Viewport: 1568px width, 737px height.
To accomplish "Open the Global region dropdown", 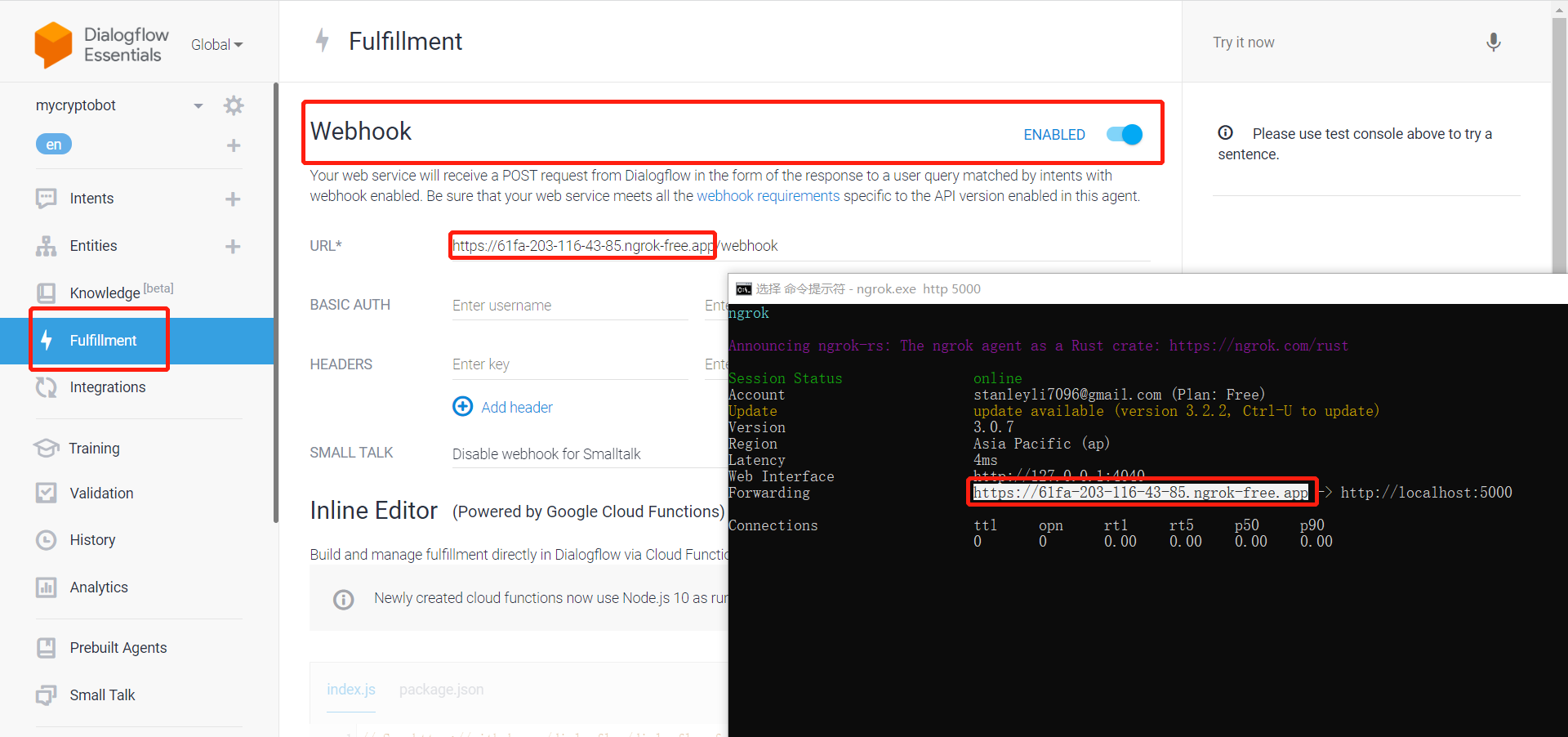I will point(217,45).
